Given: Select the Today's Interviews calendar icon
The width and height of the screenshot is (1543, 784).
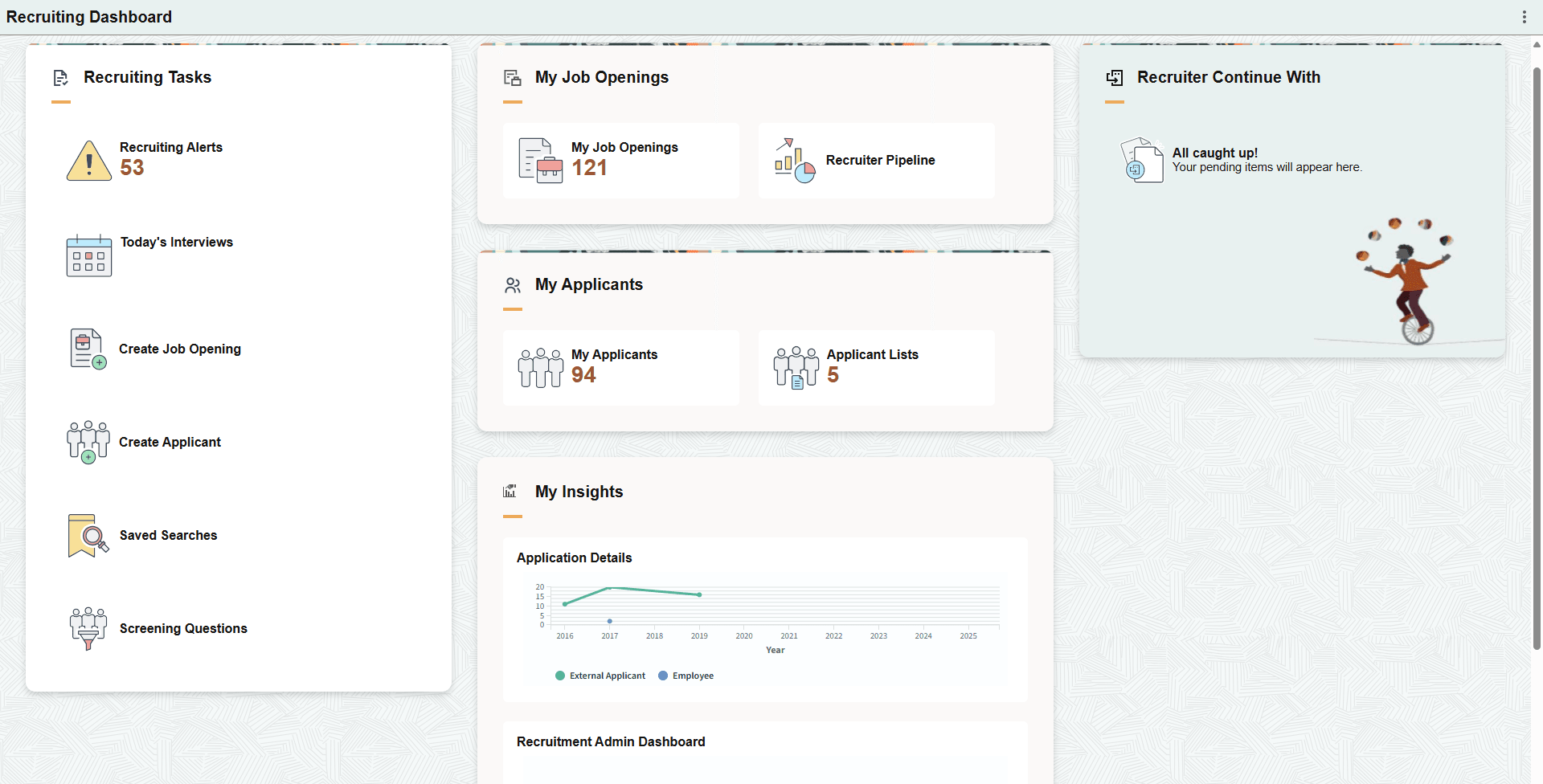Looking at the screenshot, I should click(88, 255).
